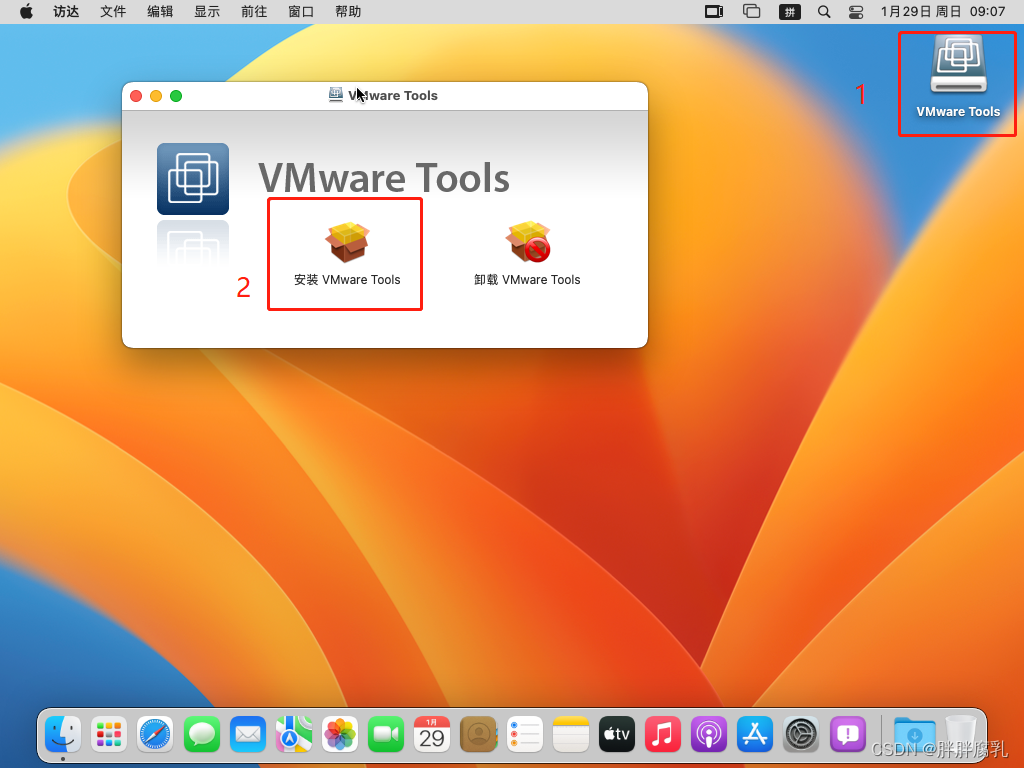Zoom the VMware Tools window with green button

click(x=176, y=96)
